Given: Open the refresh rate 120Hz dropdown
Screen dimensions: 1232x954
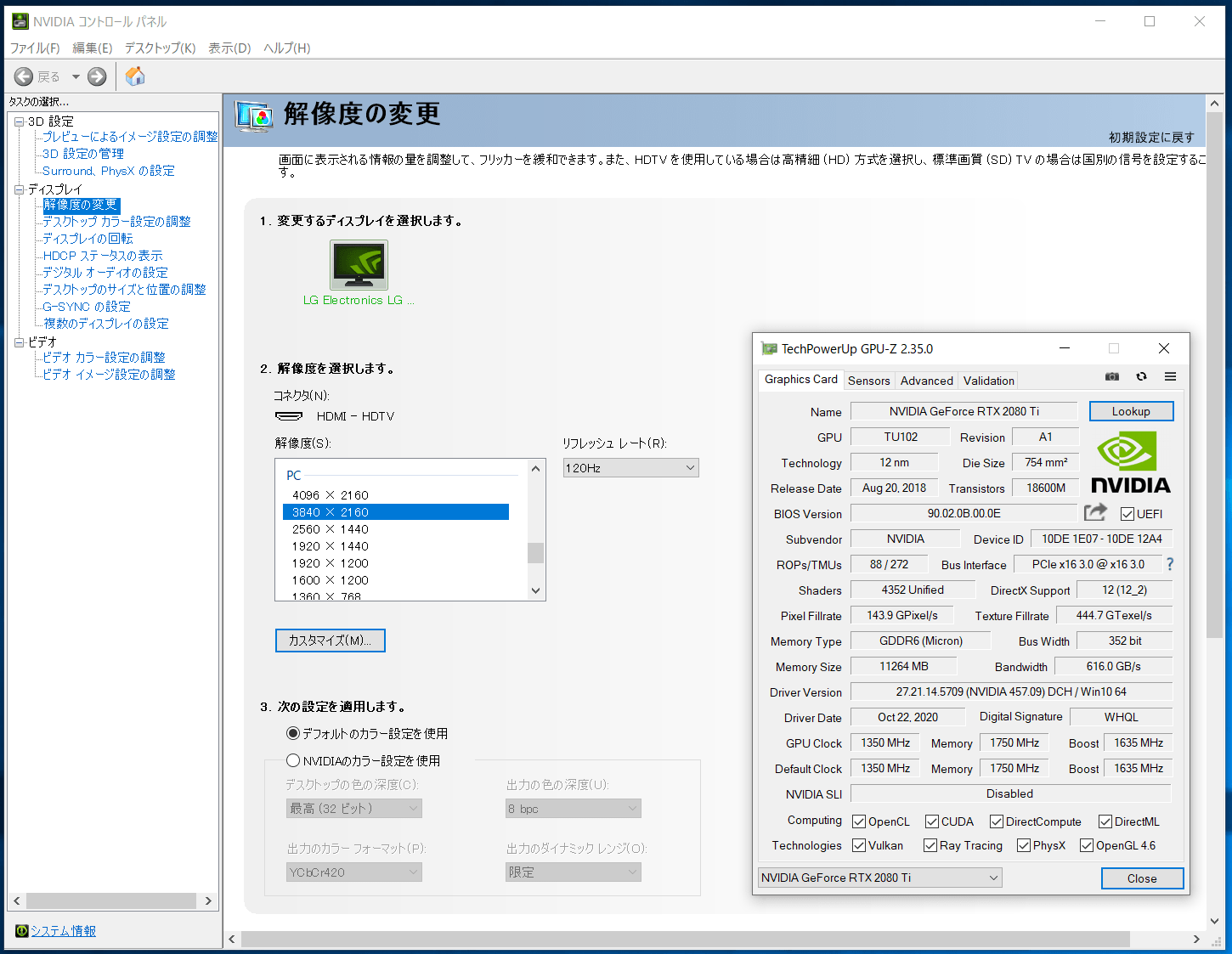Looking at the screenshot, I should (631, 468).
